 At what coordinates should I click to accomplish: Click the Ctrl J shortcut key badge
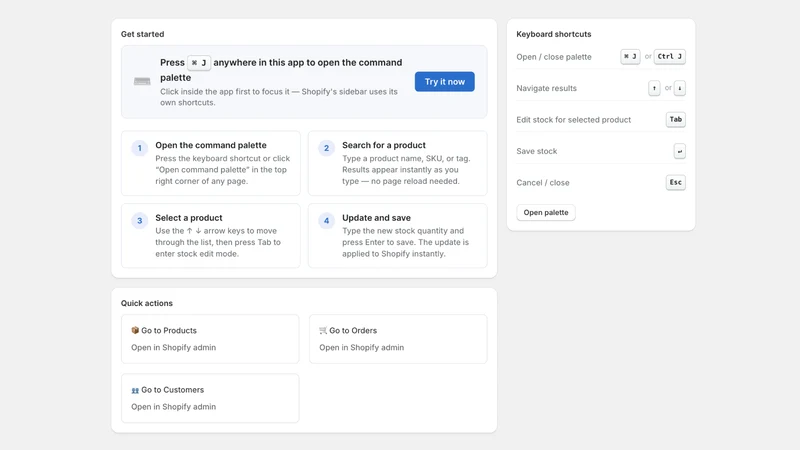pyautogui.click(x=669, y=57)
